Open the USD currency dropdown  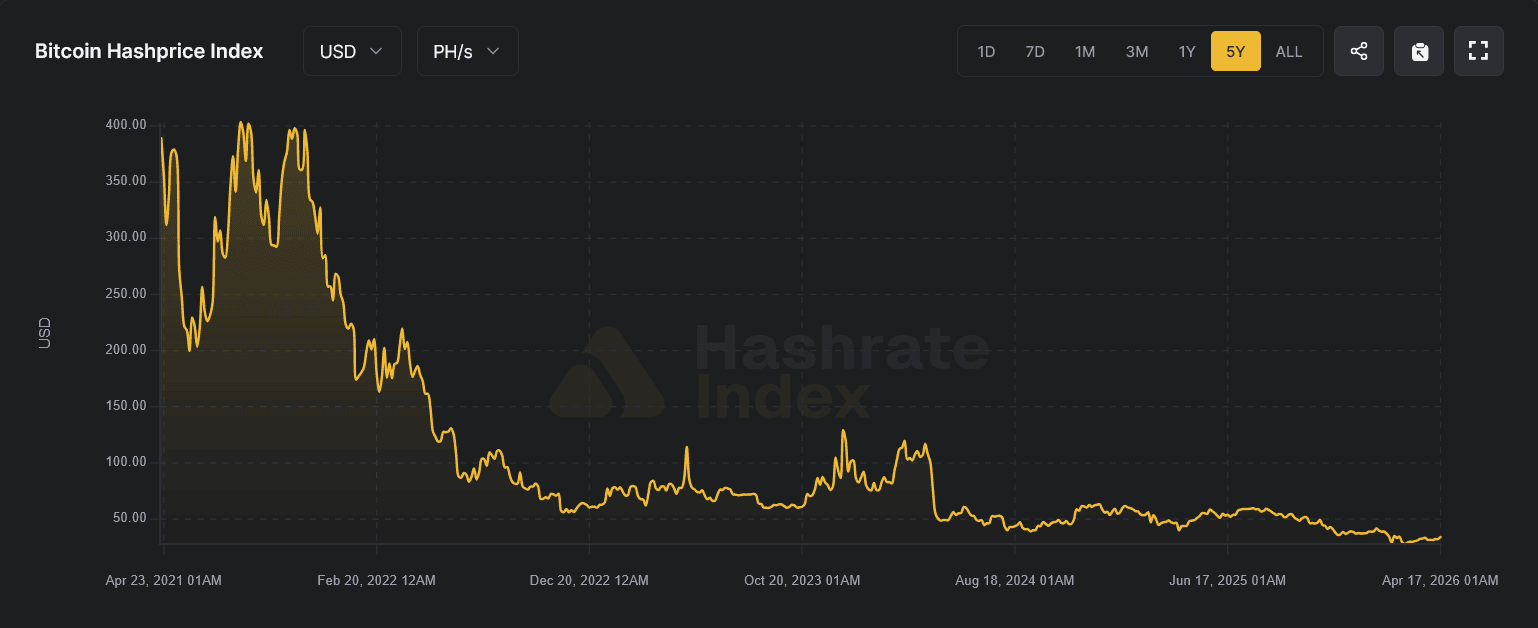coord(352,51)
